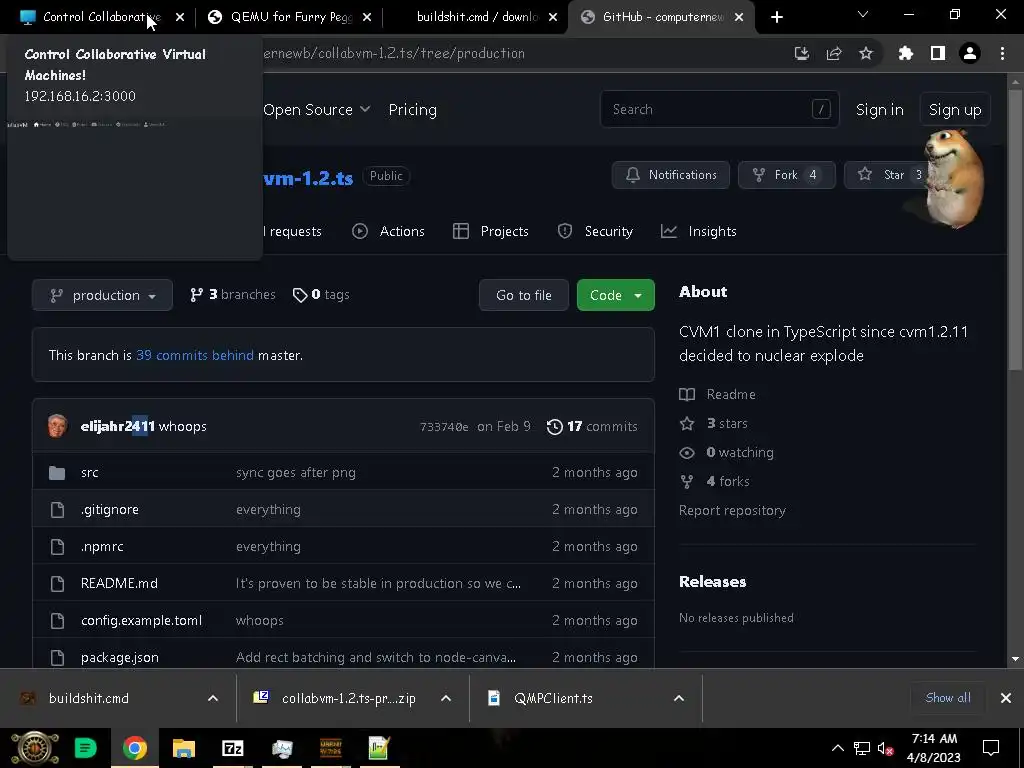Viewport: 1024px width, 768px height.
Task: Open the package.json file
Action: point(120,658)
